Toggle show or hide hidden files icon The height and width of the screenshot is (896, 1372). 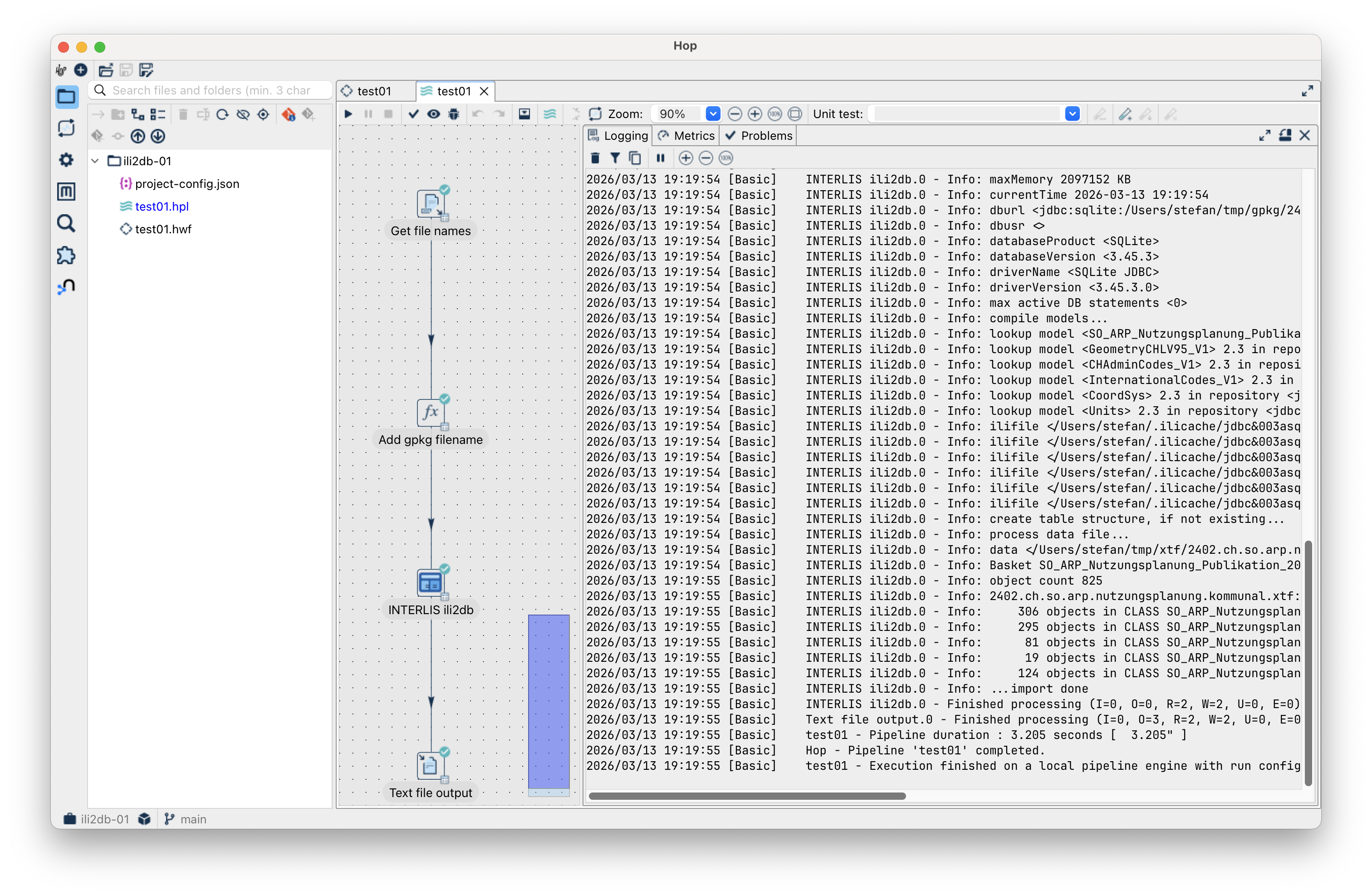tap(243, 114)
